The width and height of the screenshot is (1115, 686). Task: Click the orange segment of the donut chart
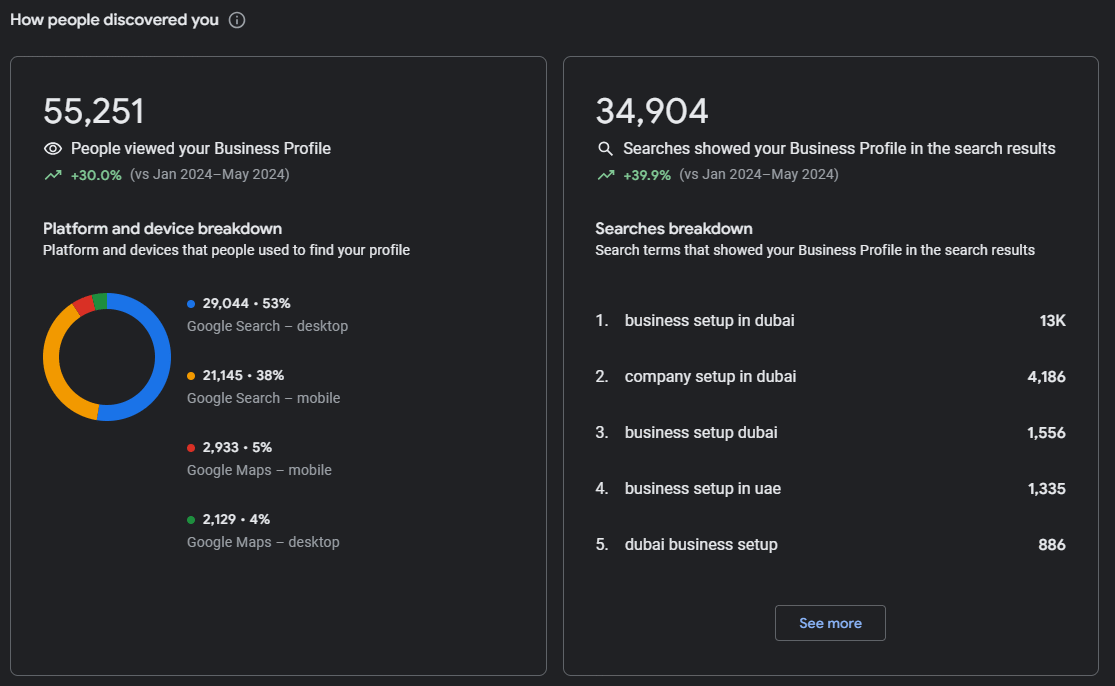(54, 370)
